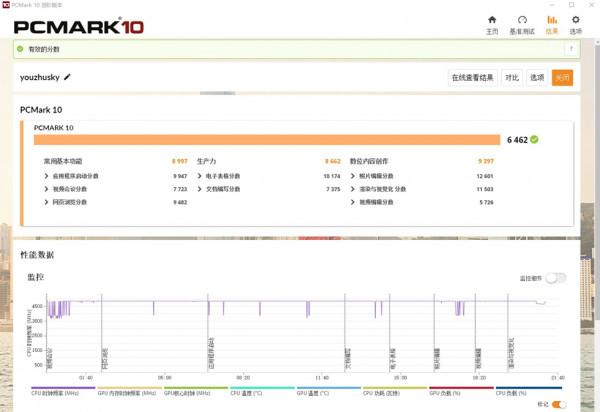600x412 pixels.
Task: Click the PCMark 10 app icon in title bar
Action: [6, 5]
